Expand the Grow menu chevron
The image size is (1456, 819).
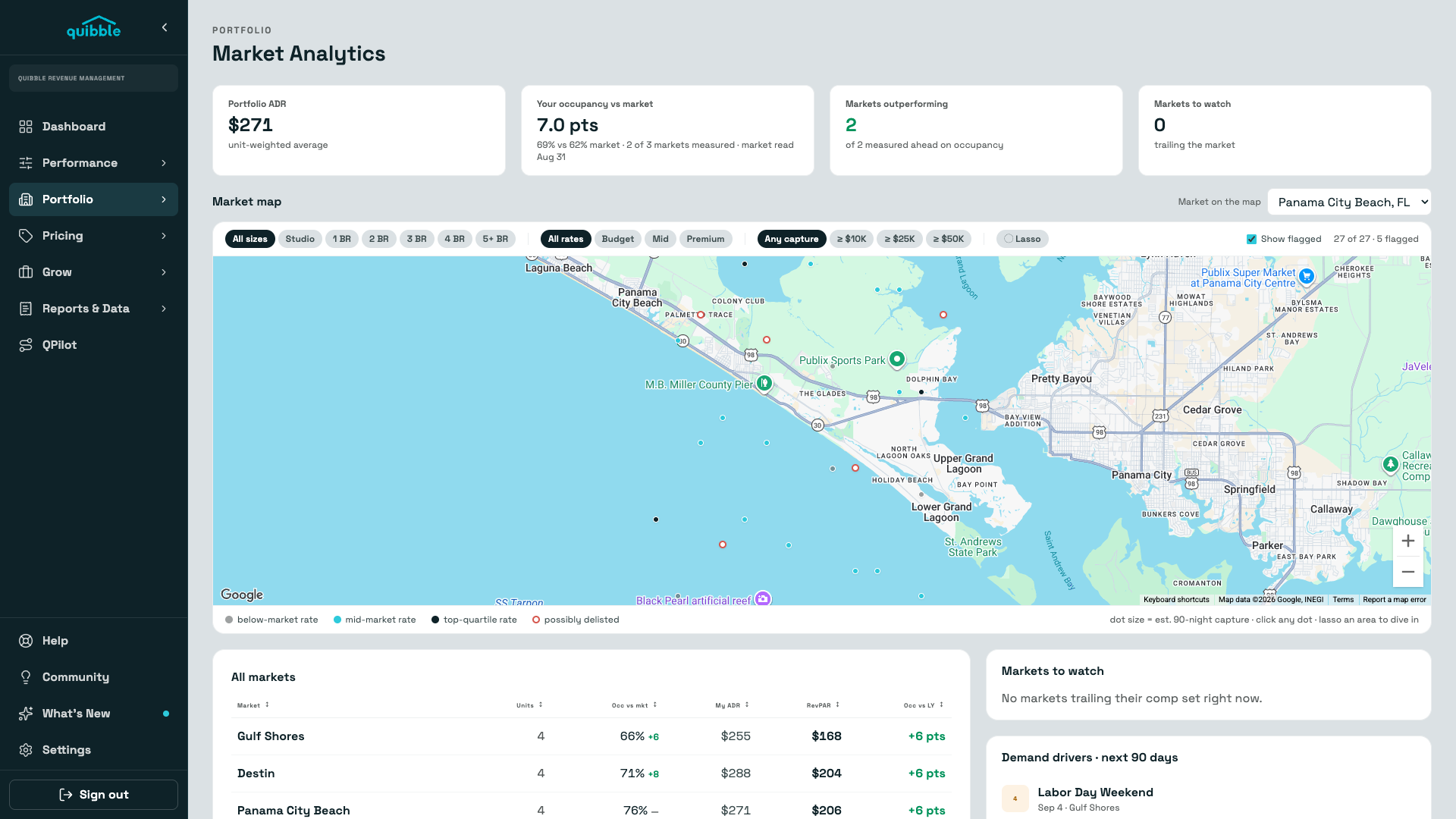point(164,272)
